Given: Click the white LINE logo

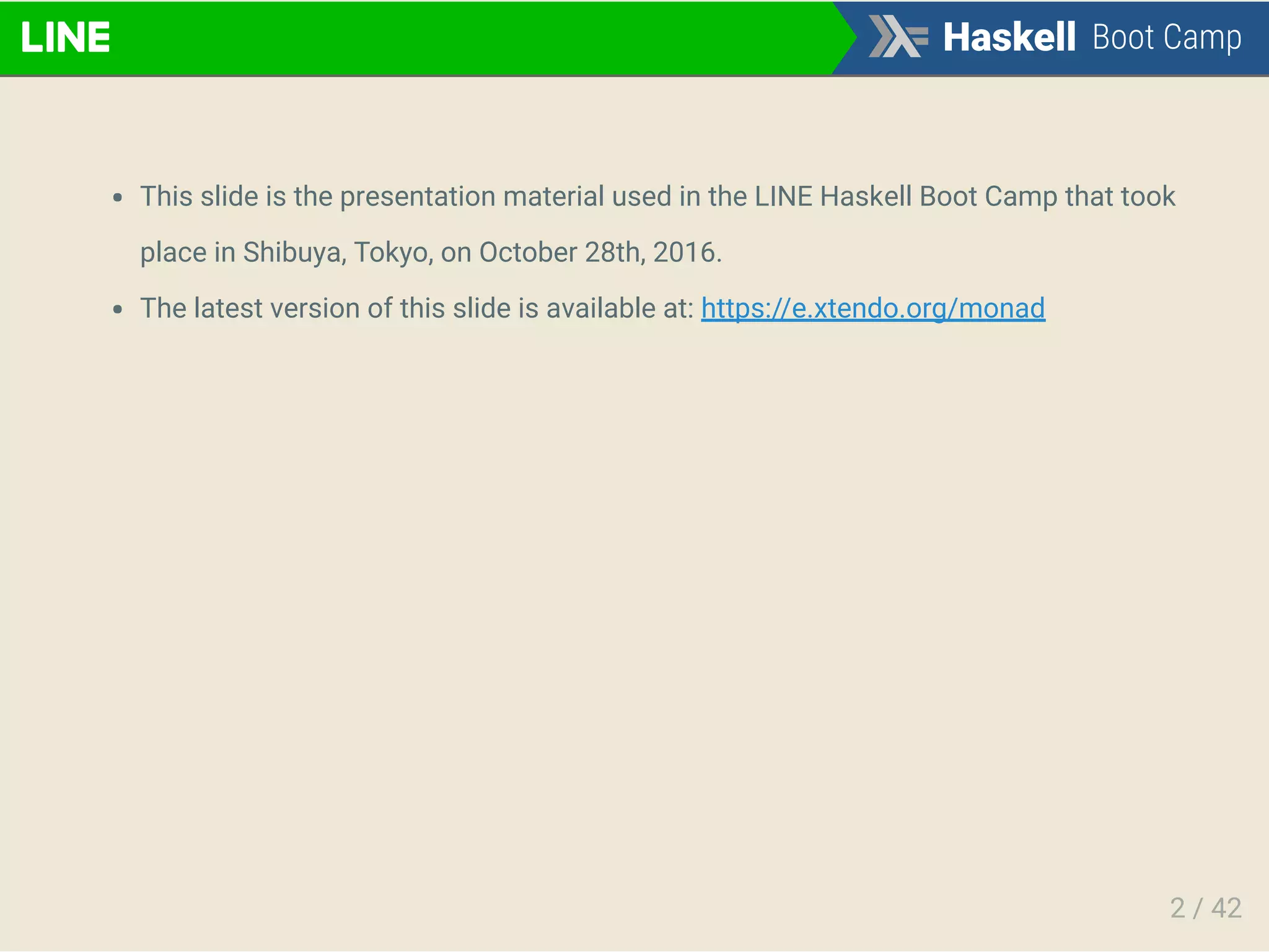Looking at the screenshot, I should pyautogui.click(x=65, y=37).
